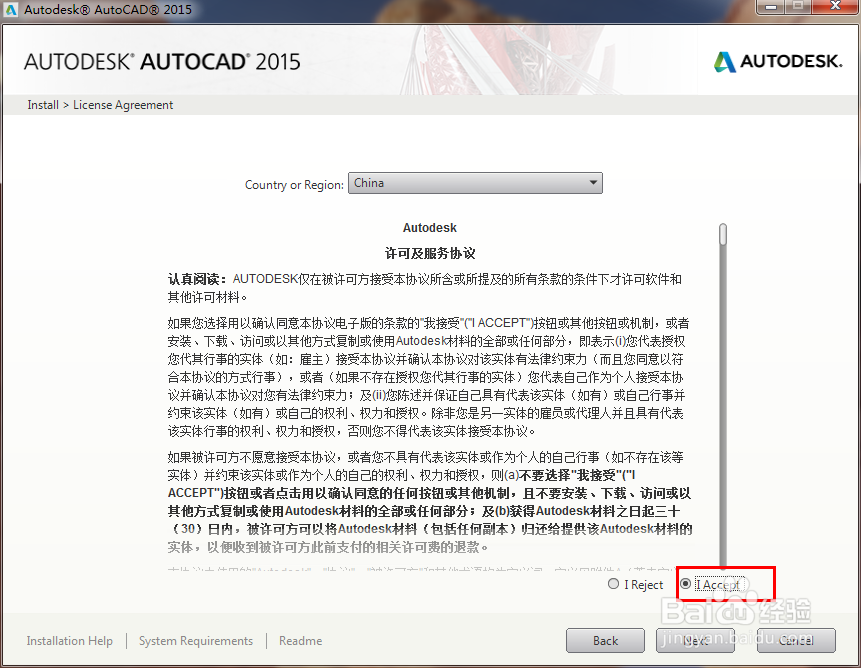Image resolution: width=861 pixels, height=668 pixels.
Task: Click the 认真阅读 bold paragraph start
Action: tap(197, 279)
